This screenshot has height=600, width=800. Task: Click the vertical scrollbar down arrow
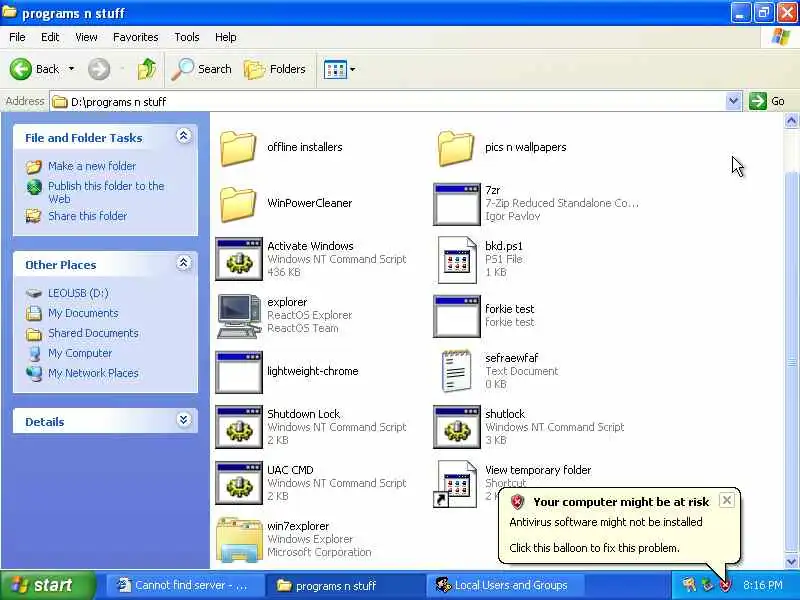(x=791, y=562)
